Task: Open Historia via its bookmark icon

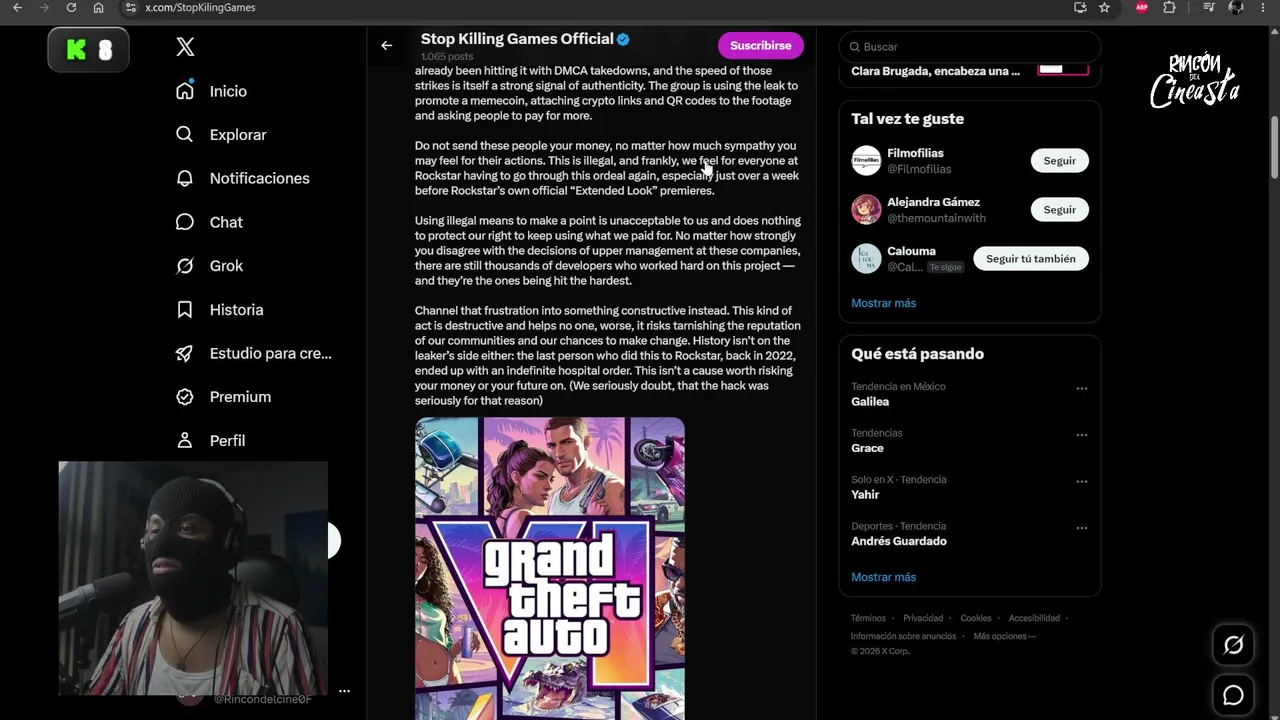Action: click(x=185, y=310)
